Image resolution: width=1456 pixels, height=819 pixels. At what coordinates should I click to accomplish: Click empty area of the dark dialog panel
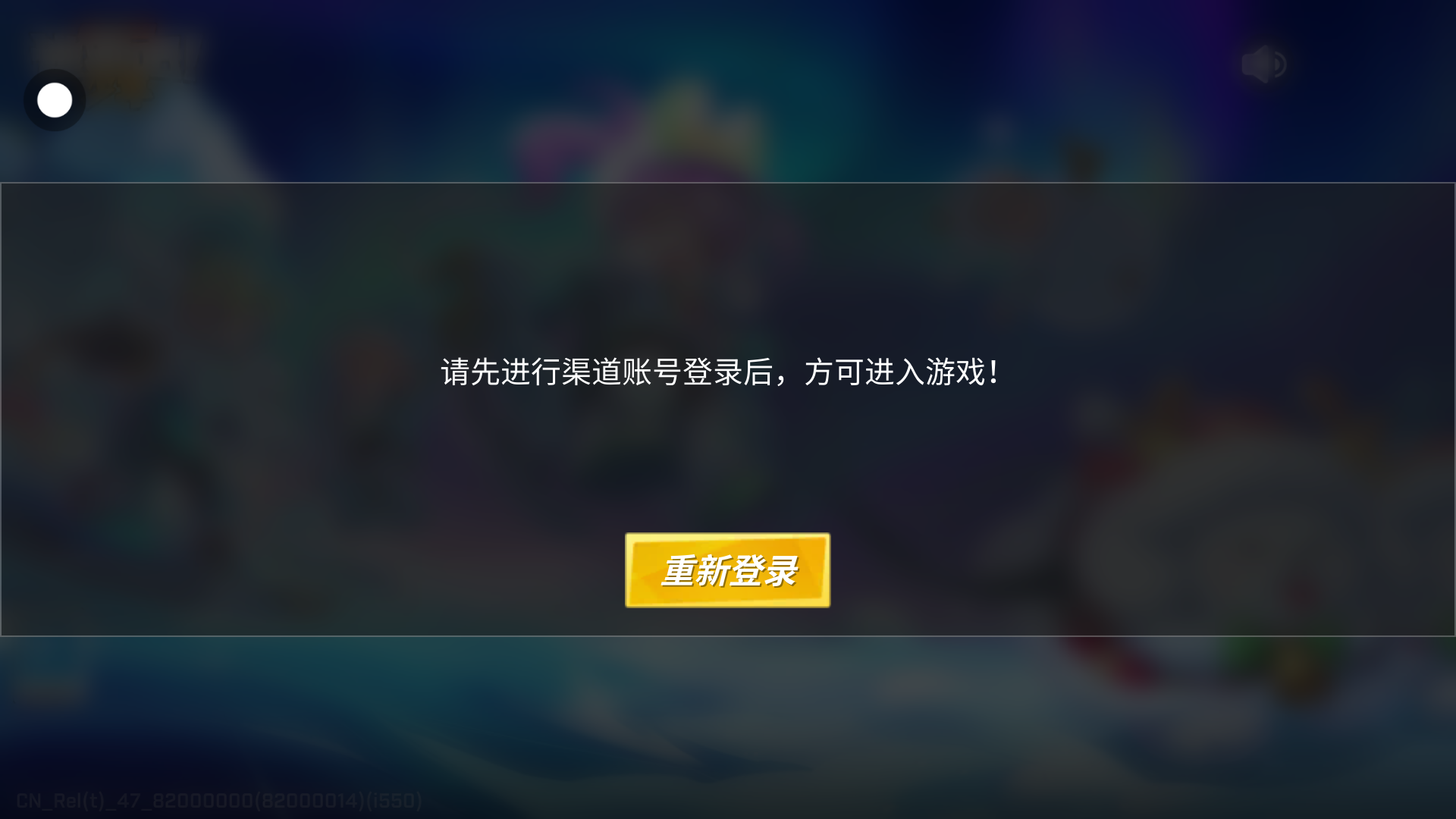click(303, 493)
